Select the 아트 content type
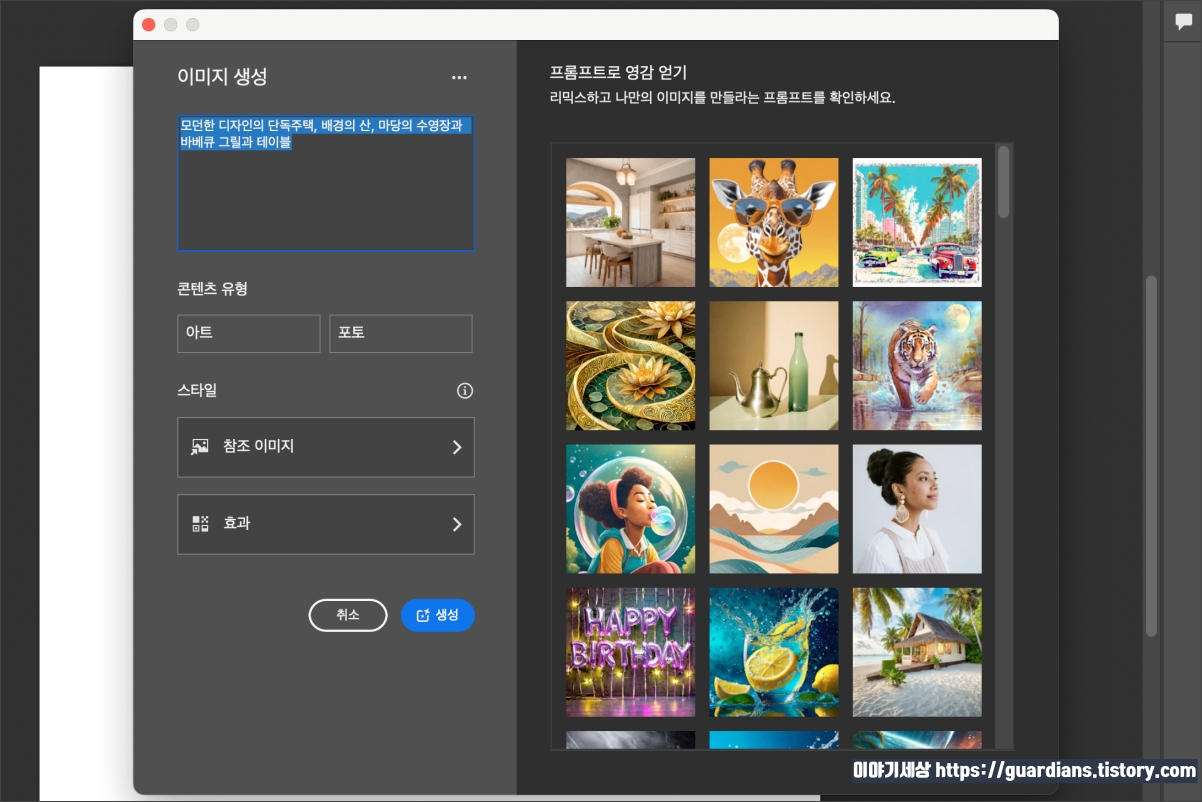Image resolution: width=1202 pixels, height=802 pixels. [x=249, y=334]
